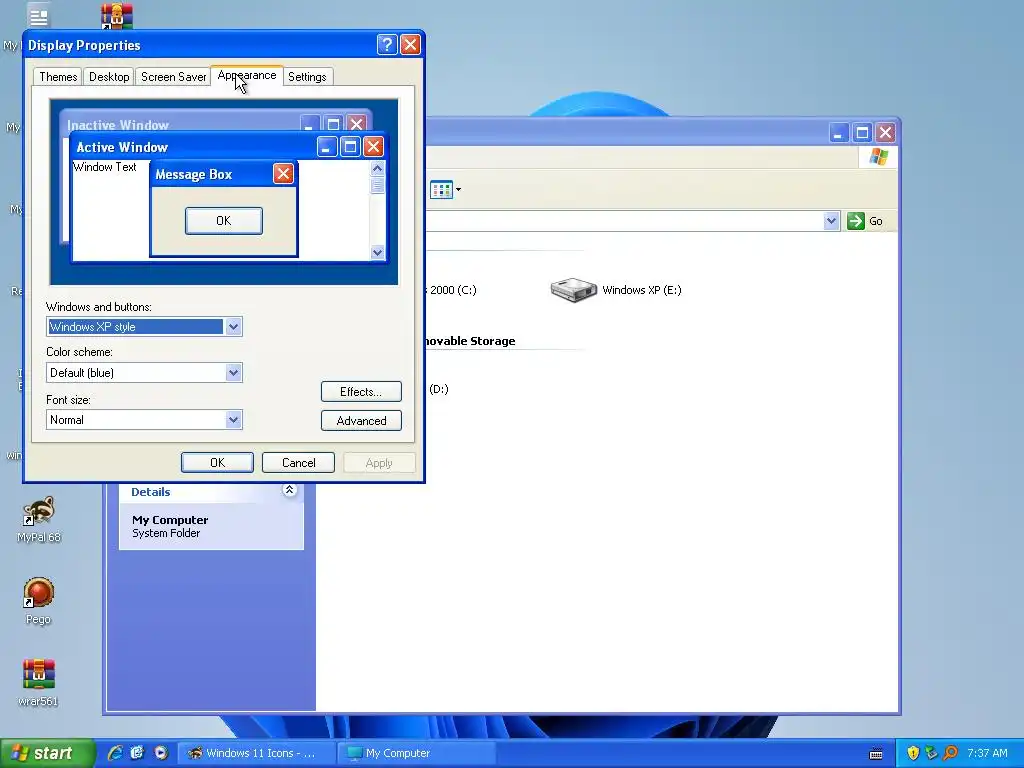Screen dimensions: 1024x768
Task: Click the Message Box preview title
Action: pos(194,174)
